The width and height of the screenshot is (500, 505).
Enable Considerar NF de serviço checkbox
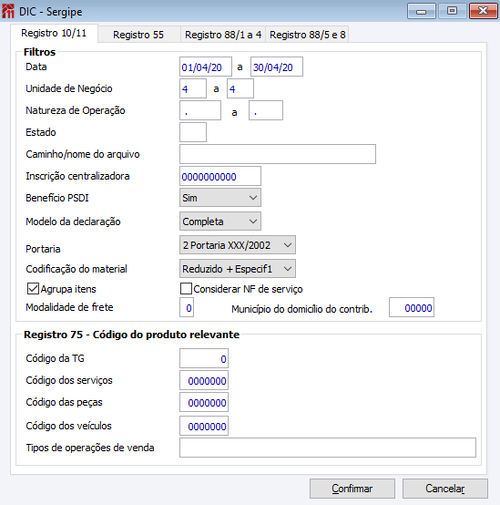(186, 289)
